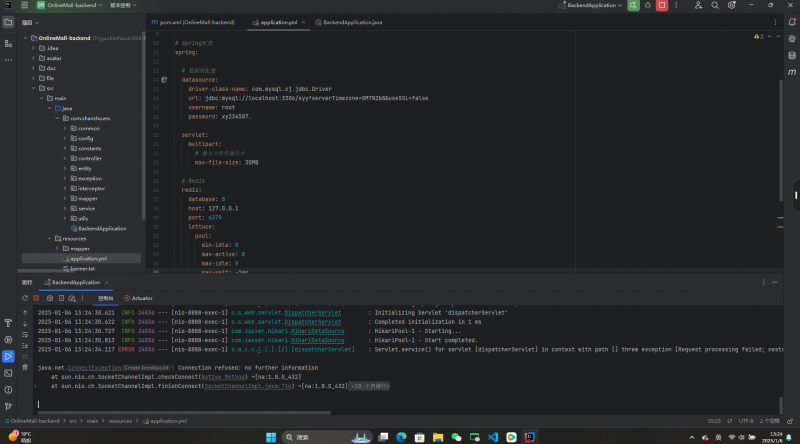Collapse the src folder
Image resolution: width=800 pixels, height=444 pixels.
pyautogui.click(x=34, y=88)
